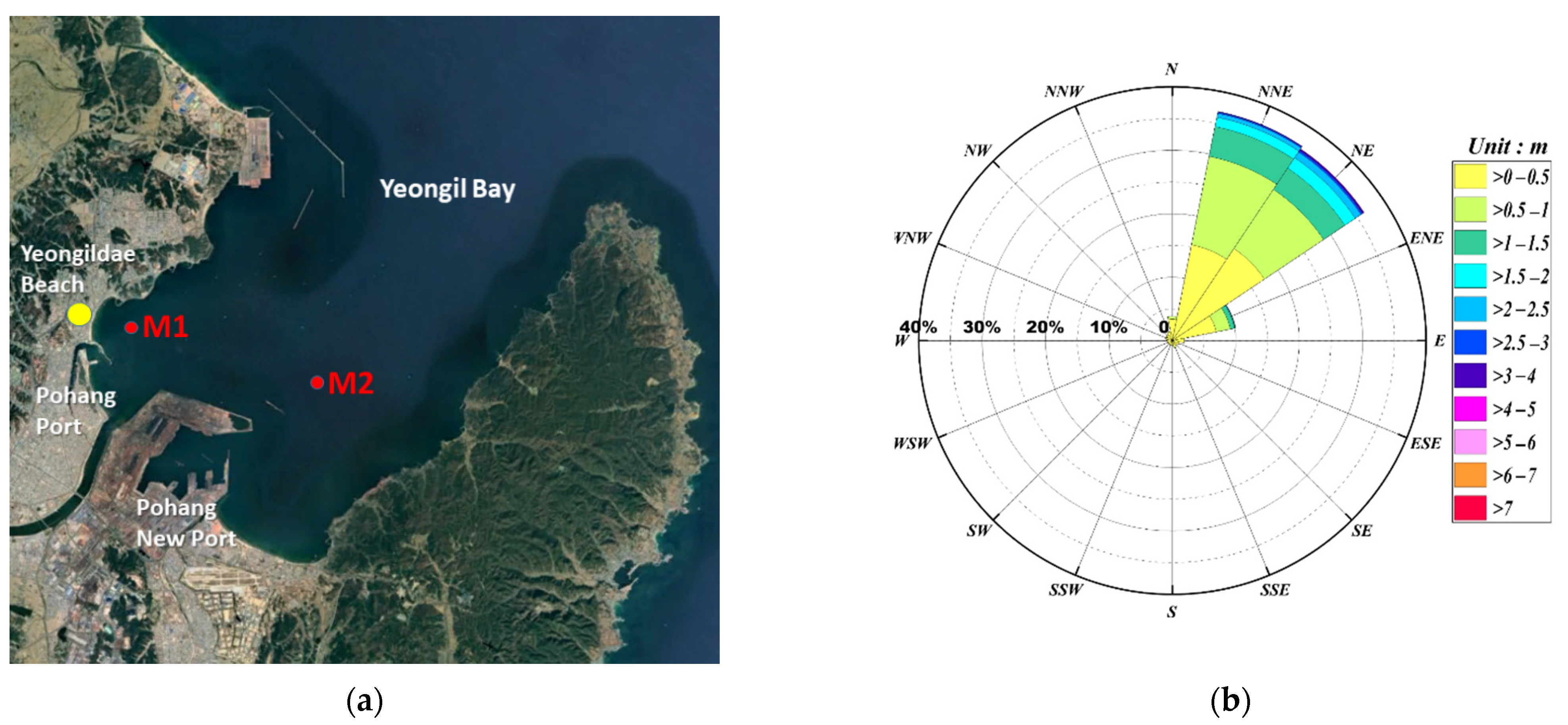1568x725 pixels.
Task: Click the yellow Yeongildae Beach marker
Action: pyautogui.click(x=79, y=314)
